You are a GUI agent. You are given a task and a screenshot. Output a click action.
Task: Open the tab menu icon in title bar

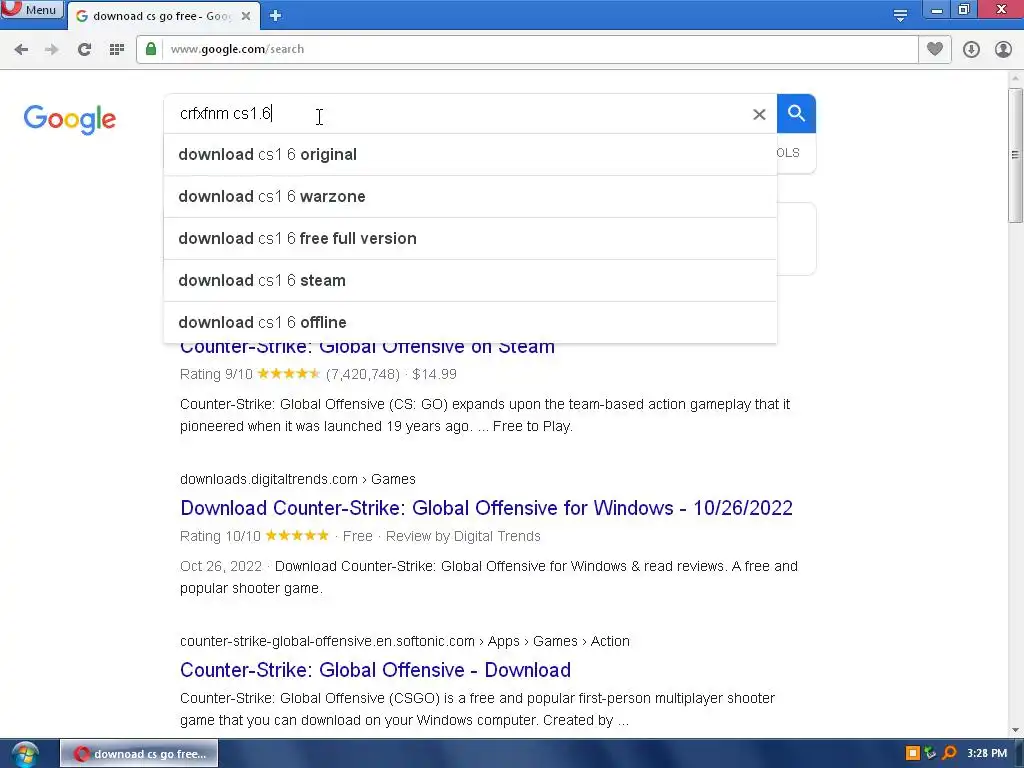(900, 16)
